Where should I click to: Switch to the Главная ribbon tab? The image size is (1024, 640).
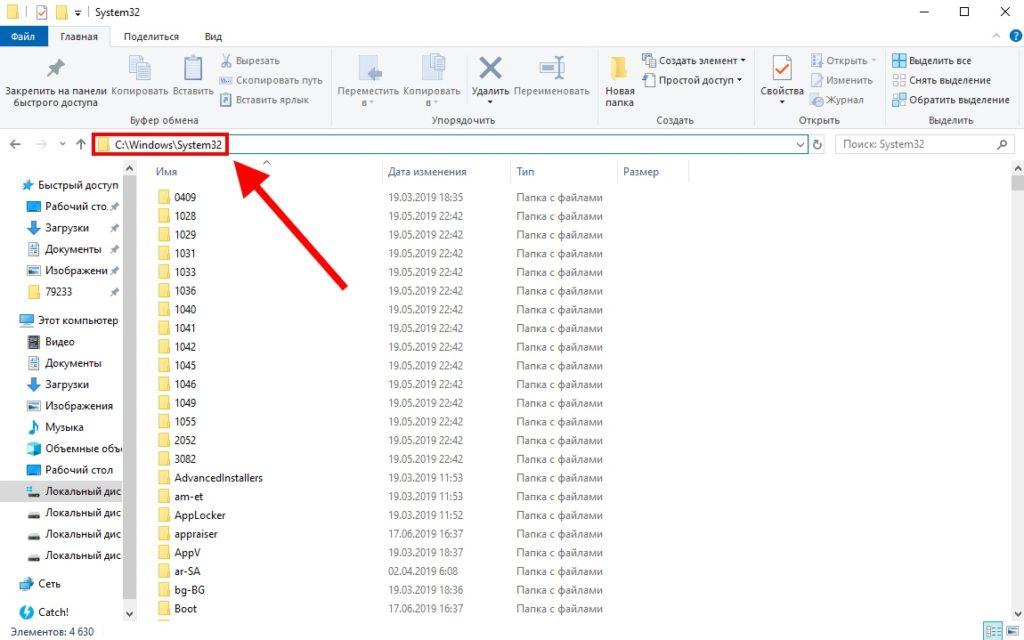(79, 37)
